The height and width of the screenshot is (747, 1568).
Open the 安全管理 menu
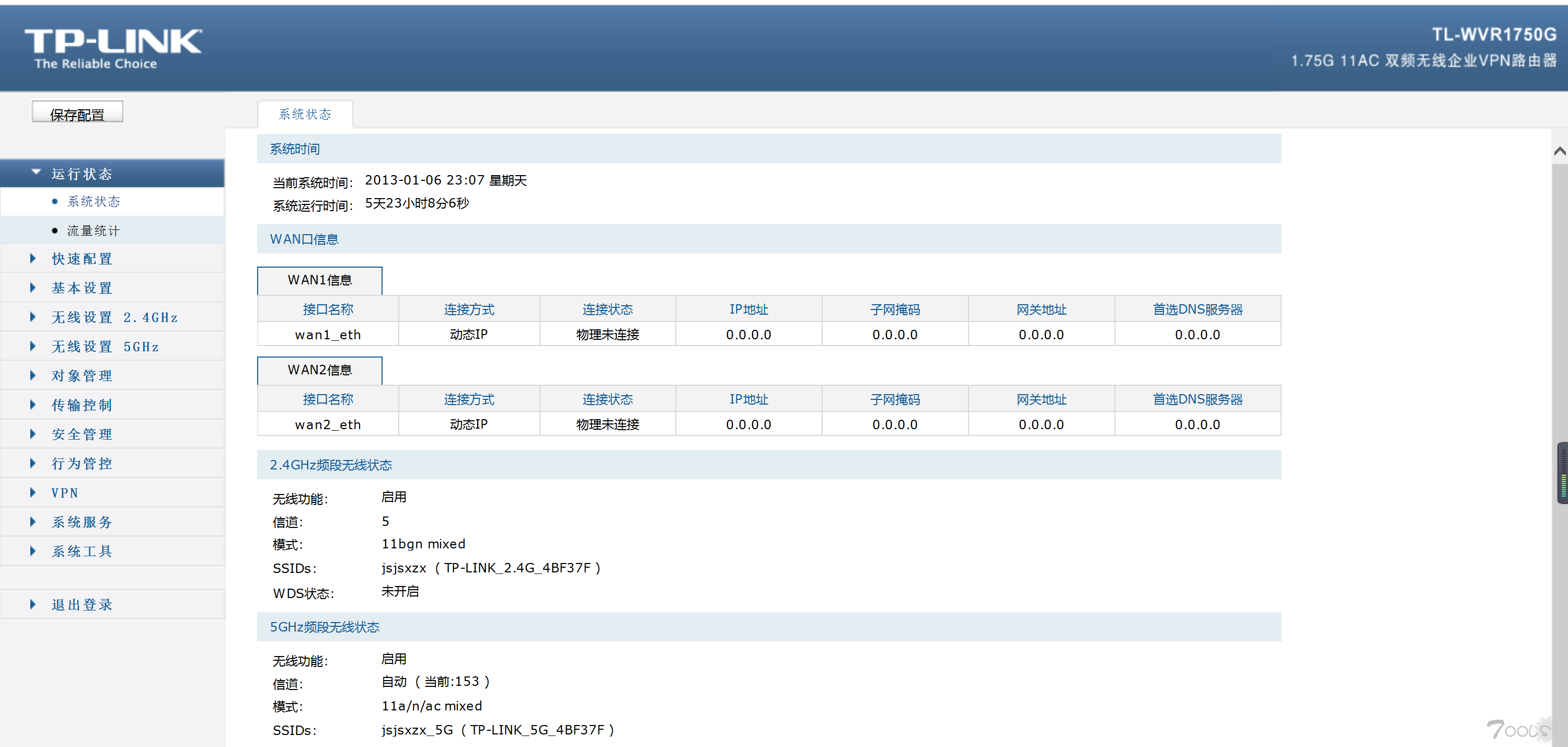[x=82, y=434]
